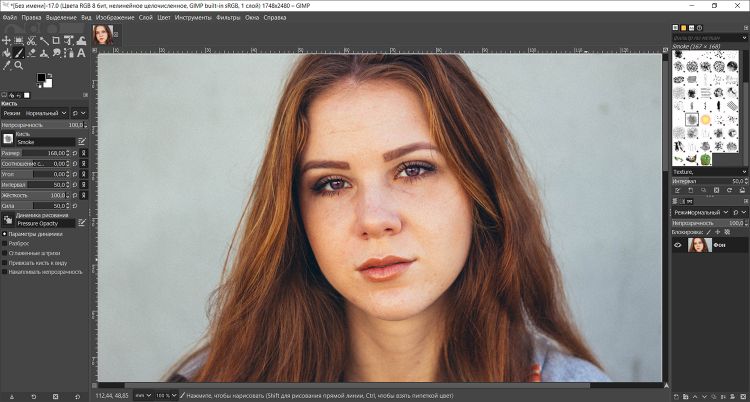750x402 pixels.
Task: Open the zoom percentage dropdown in status bar
Action: (x=163, y=395)
